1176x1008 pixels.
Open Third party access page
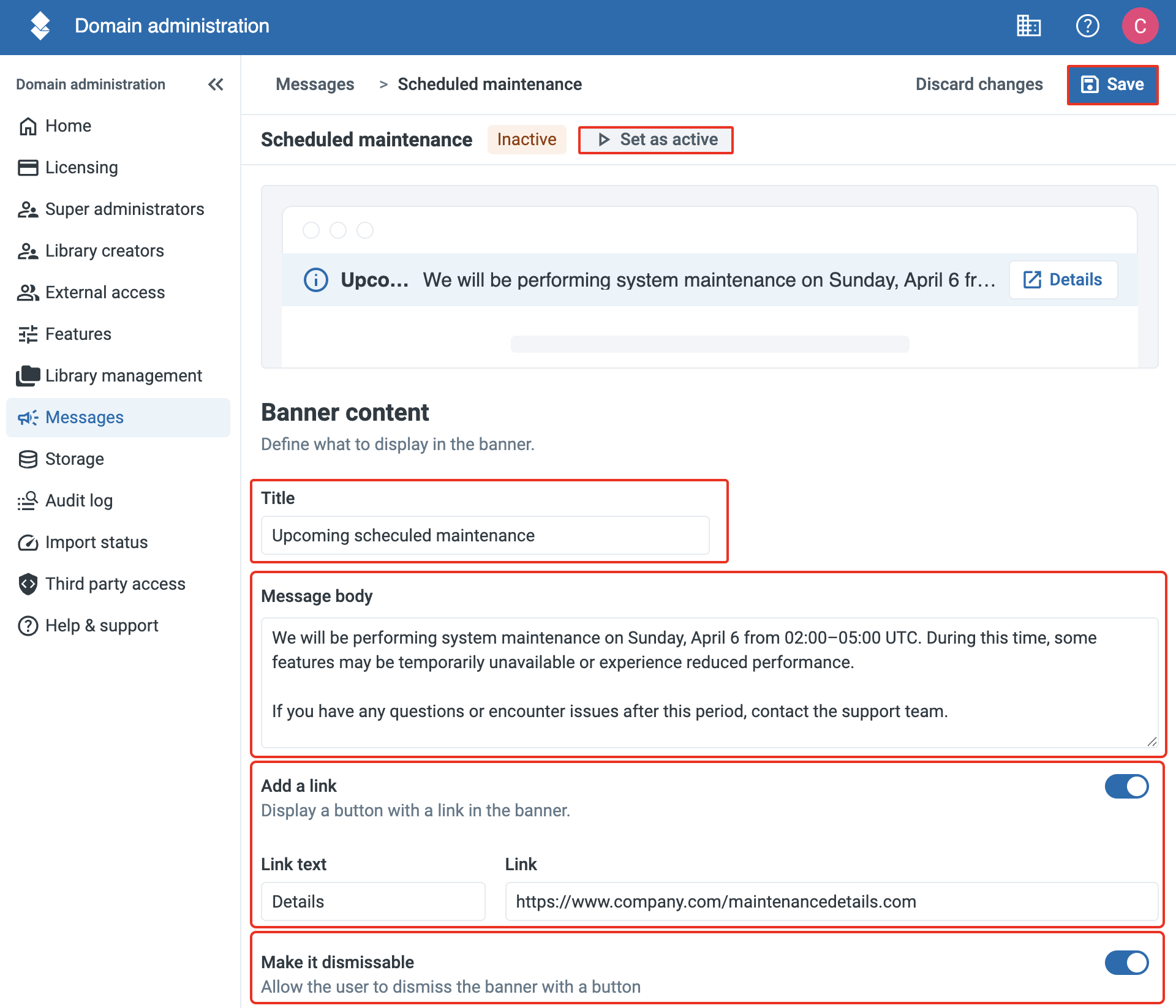[118, 584]
